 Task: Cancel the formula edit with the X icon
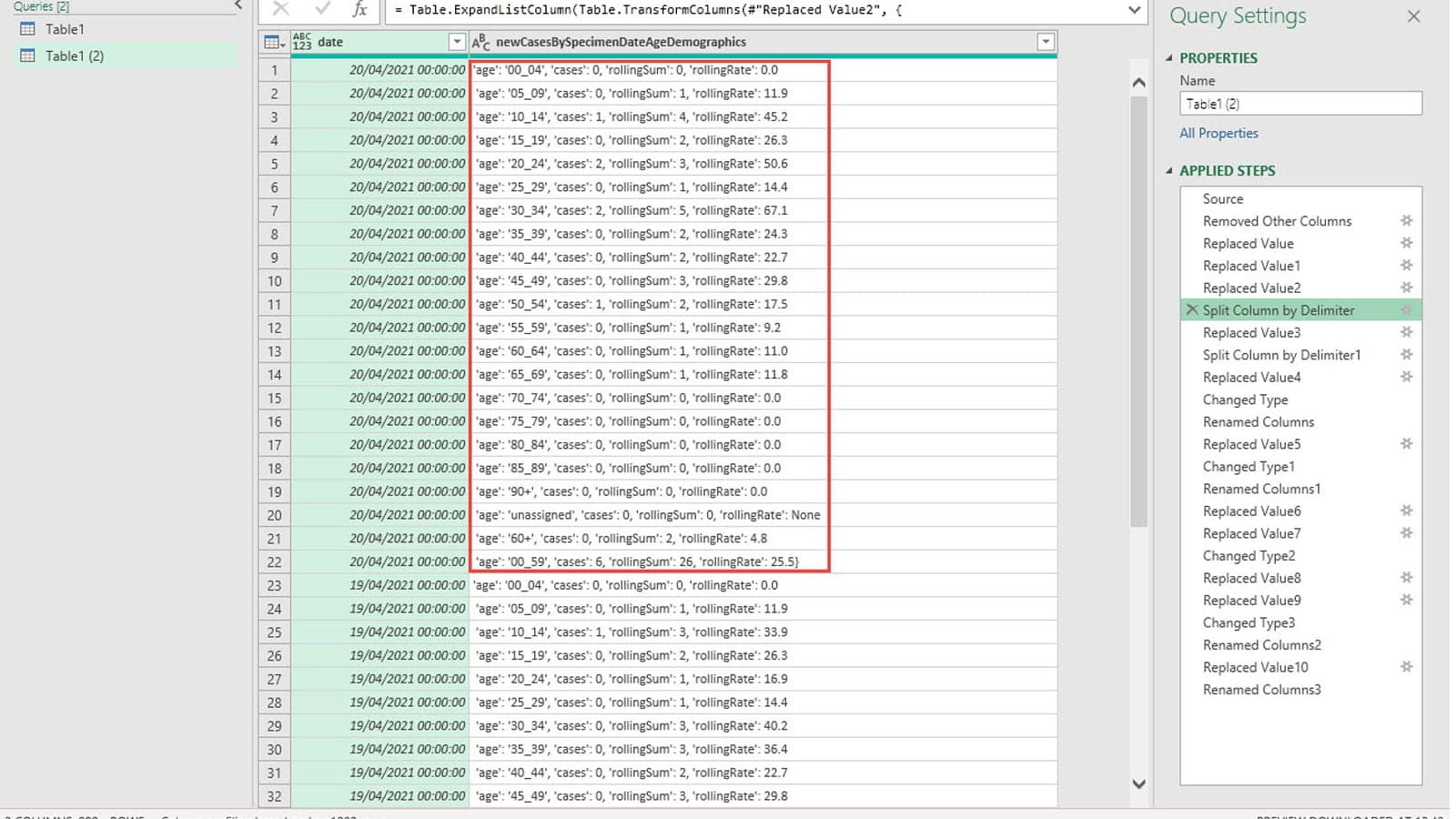click(281, 10)
